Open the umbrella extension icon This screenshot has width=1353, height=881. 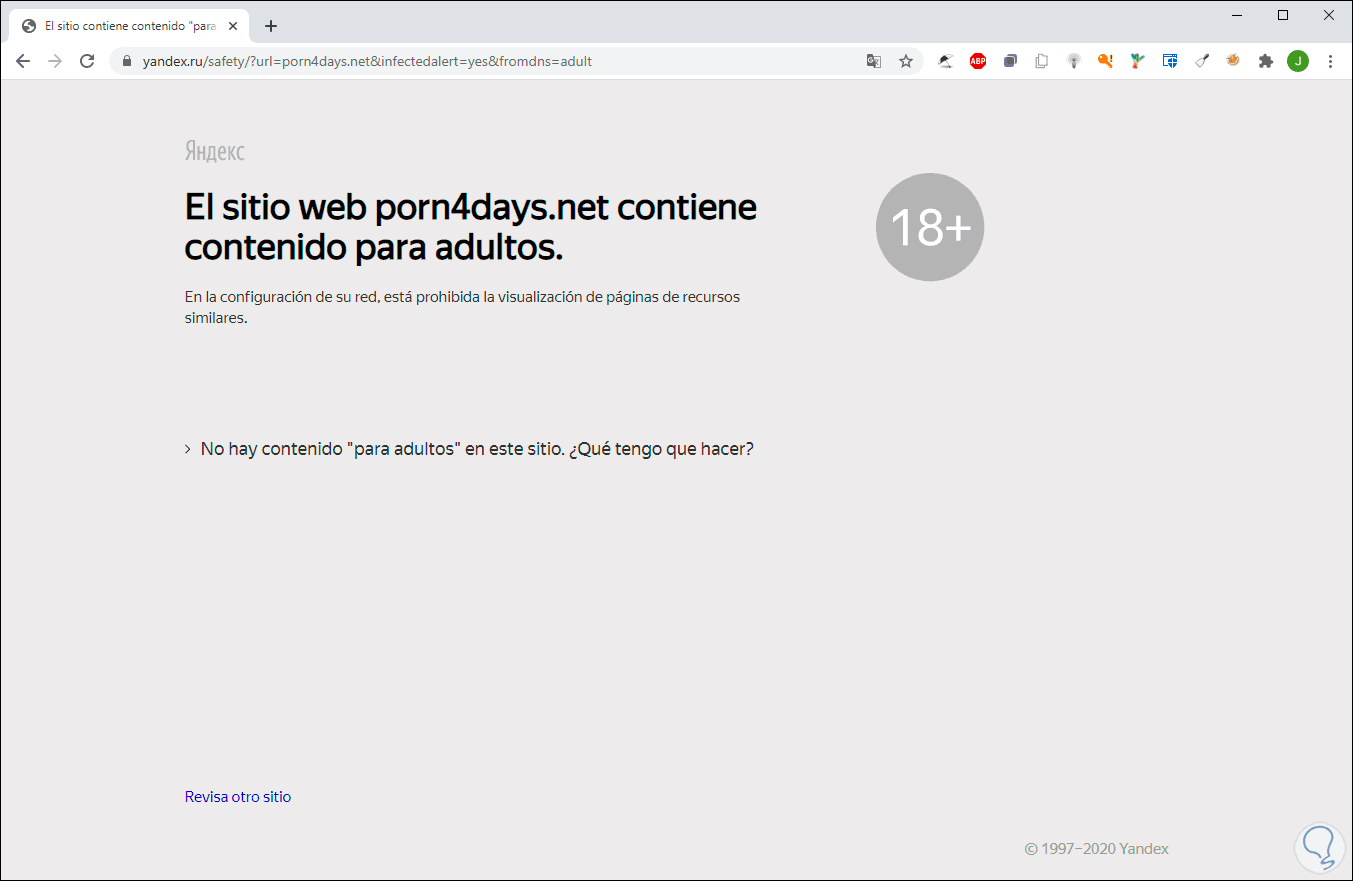tap(946, 61)
